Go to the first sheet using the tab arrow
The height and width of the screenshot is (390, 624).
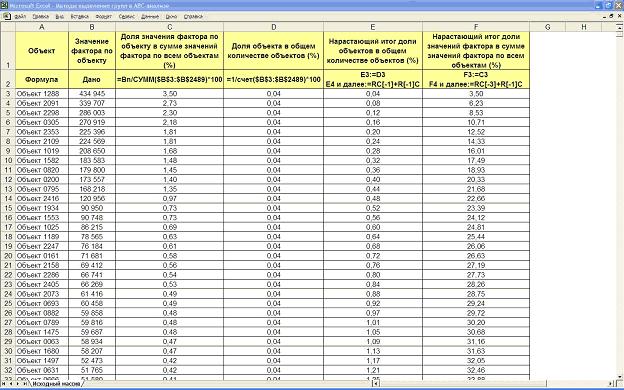pos(4,384)
